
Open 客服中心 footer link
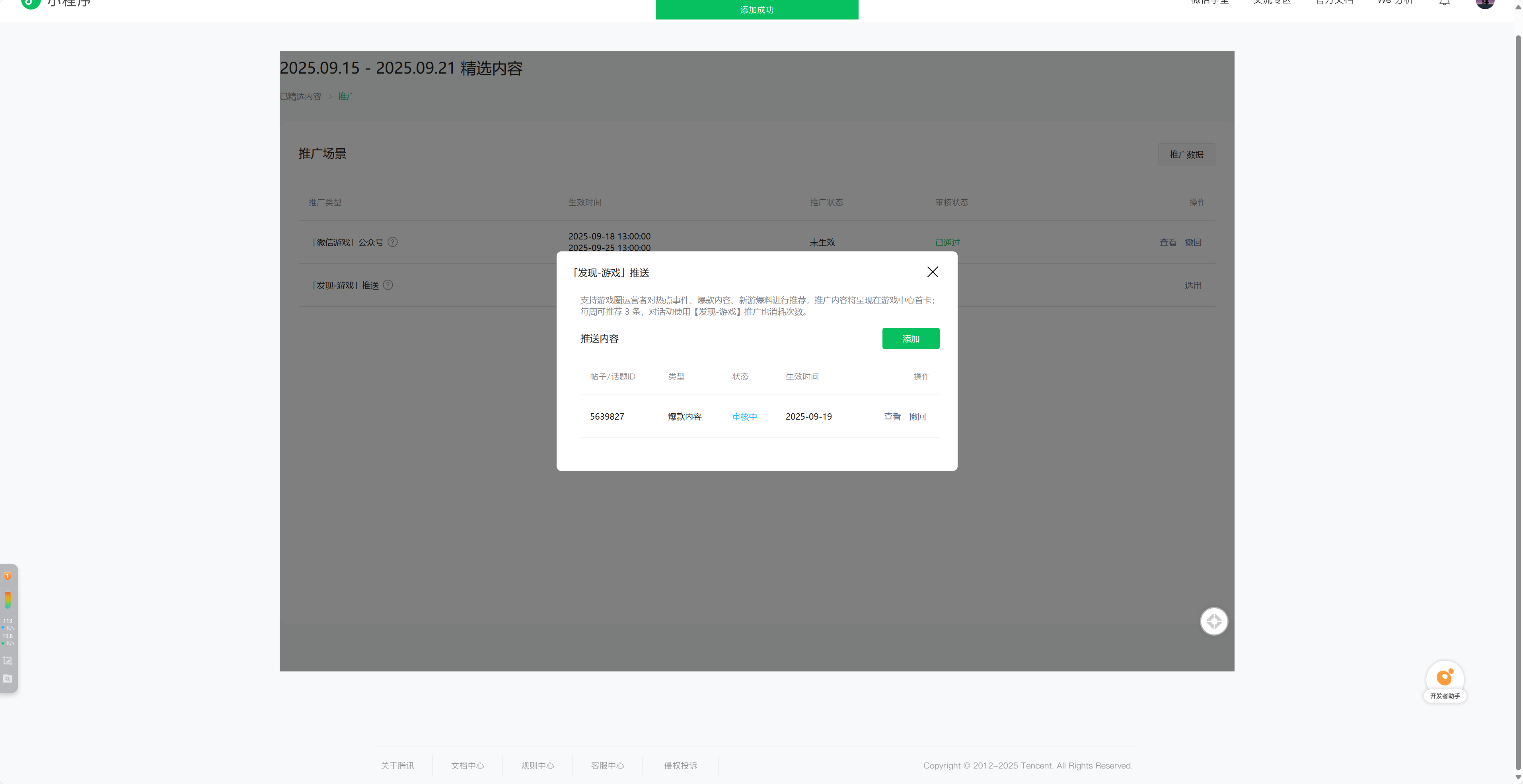(607, 766)
